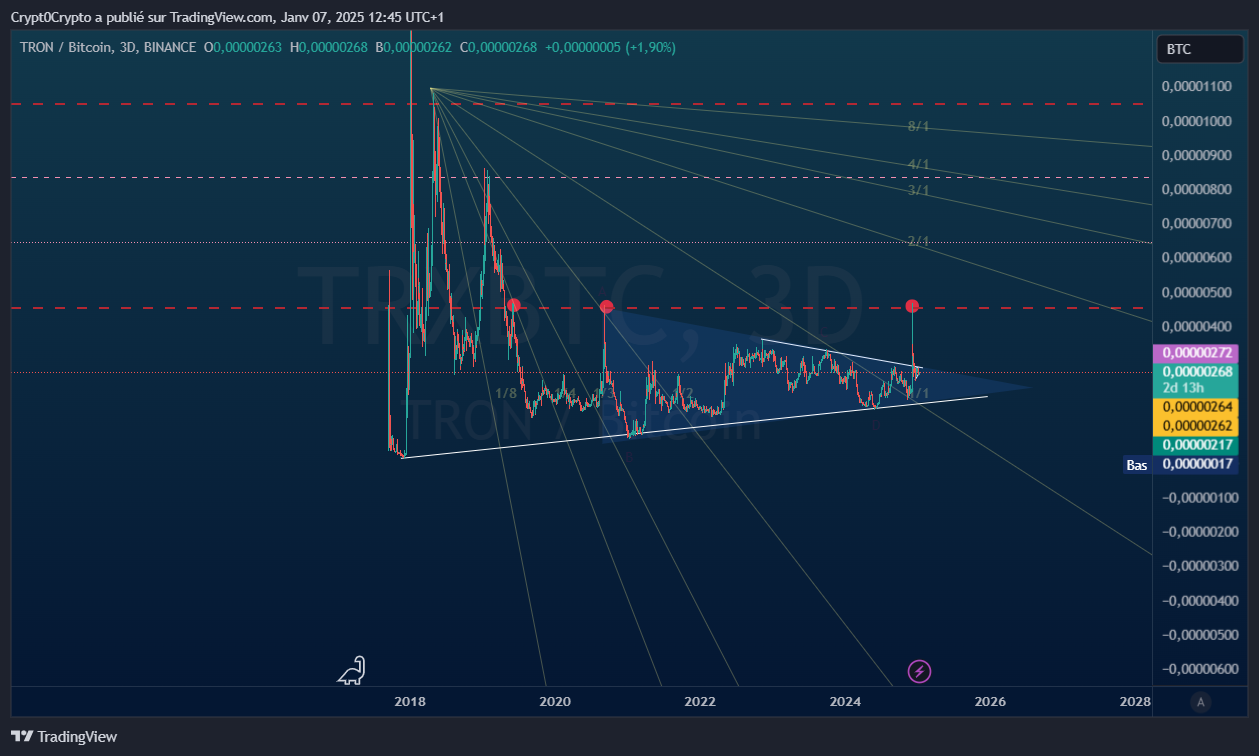Screen dimensions: 1259x756
Task: Click the 2020 label on the time axis
Action: click(555, 702)
